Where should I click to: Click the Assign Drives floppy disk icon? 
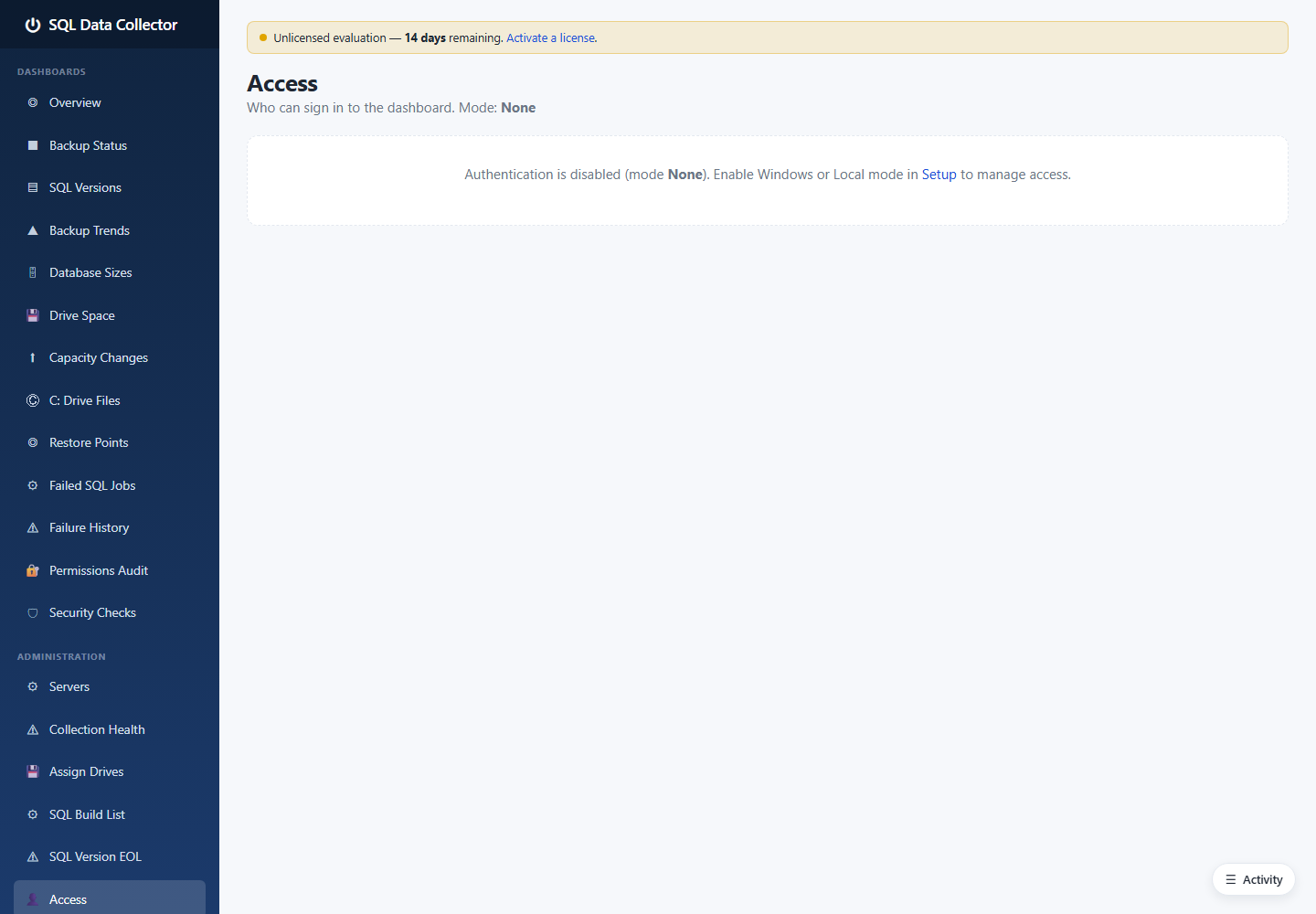point(33,772)
